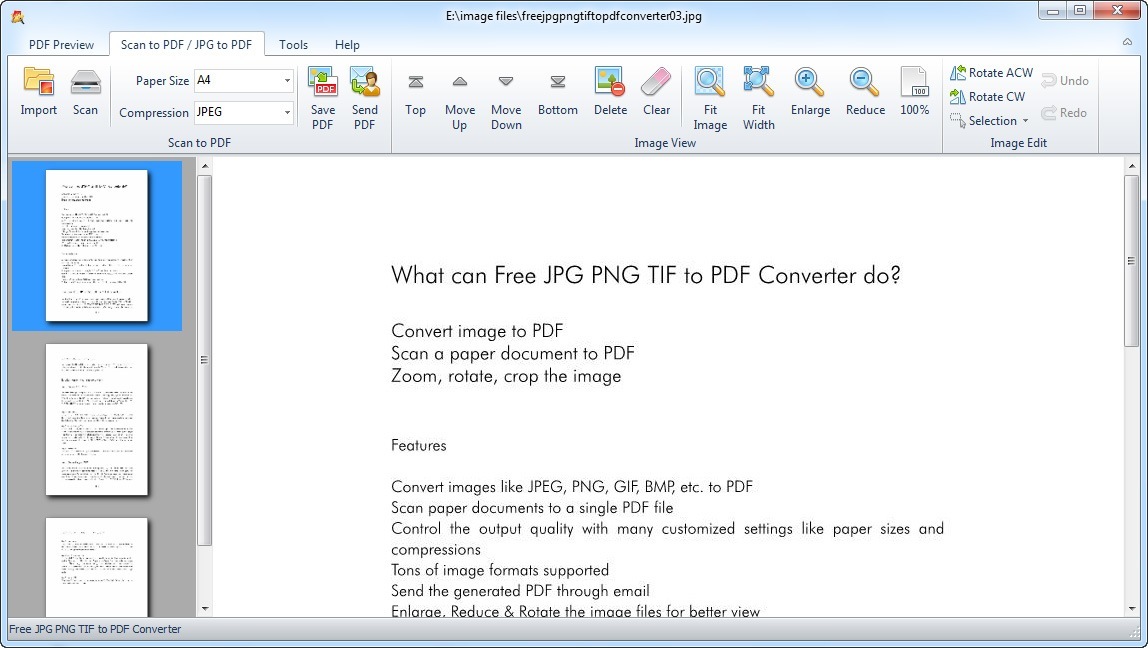Click the Save PDF icon
Image resolution: width=1148 pixels, height=648 pixels.
[x=322, y=95]
